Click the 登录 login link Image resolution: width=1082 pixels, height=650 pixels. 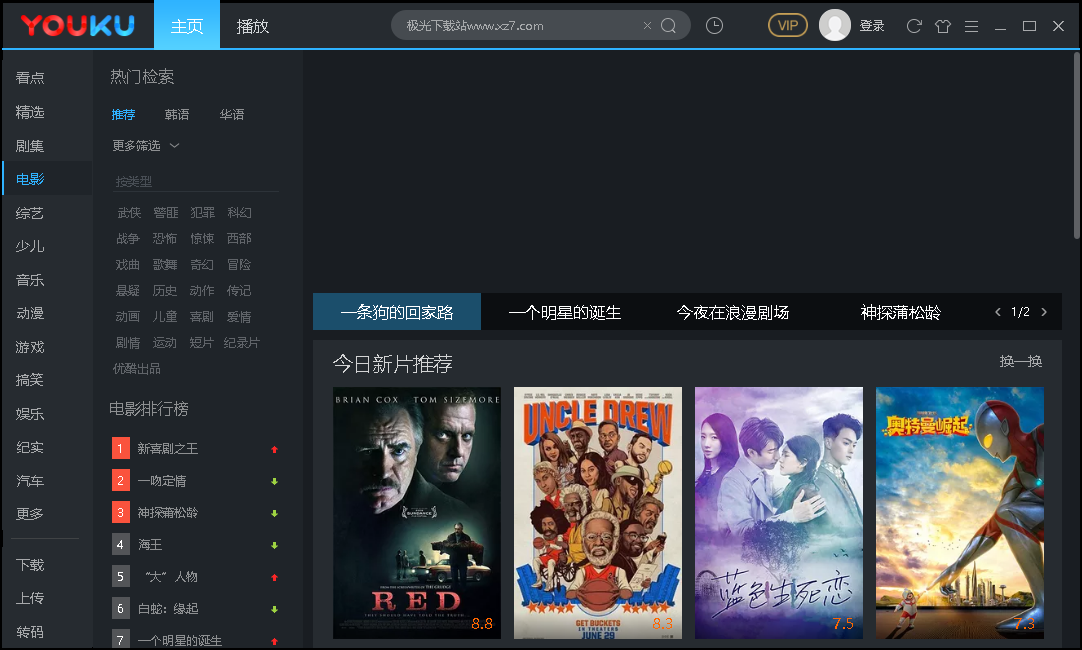click(872, 26)
